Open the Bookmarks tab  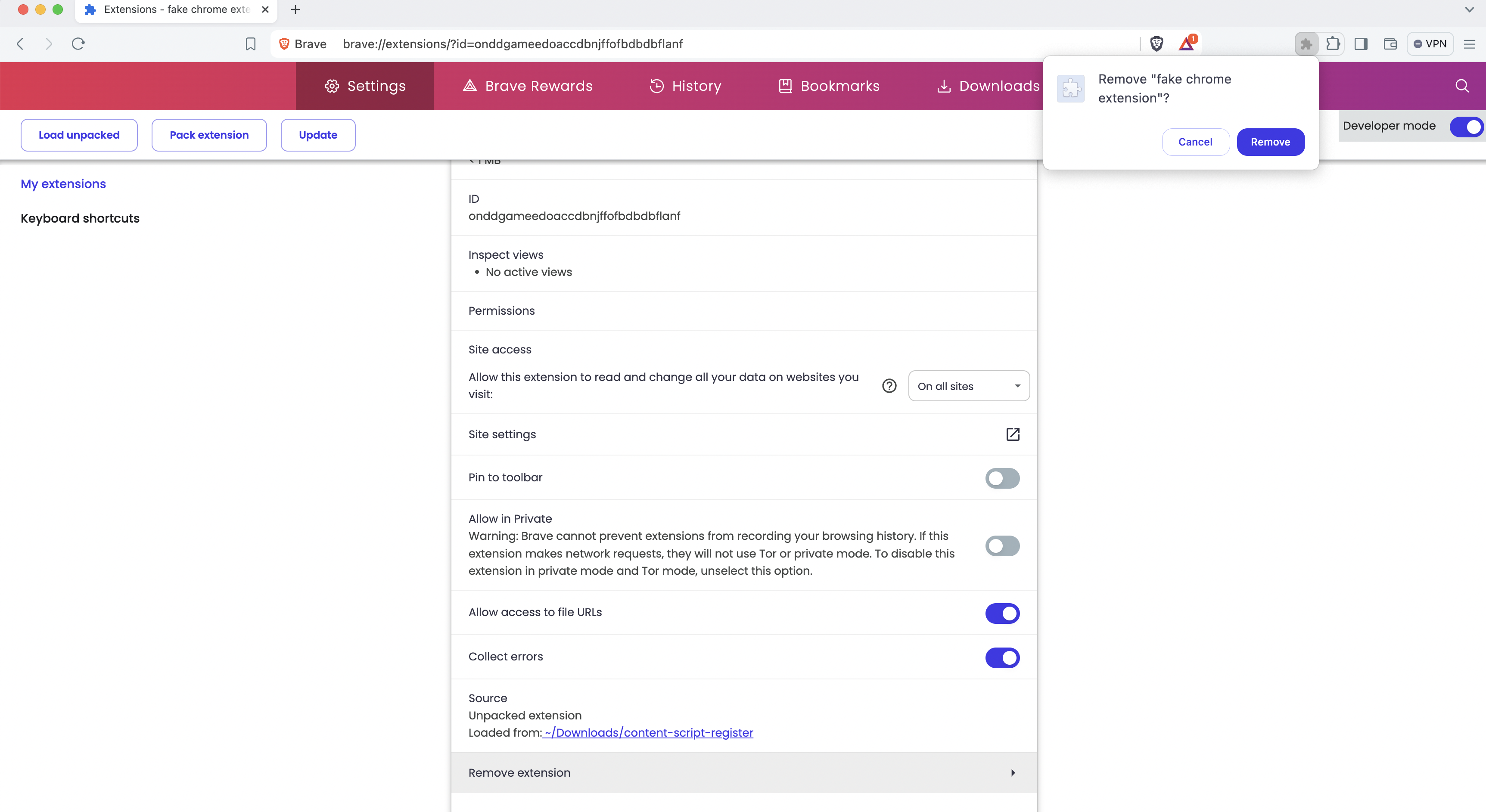coord(829,86)
